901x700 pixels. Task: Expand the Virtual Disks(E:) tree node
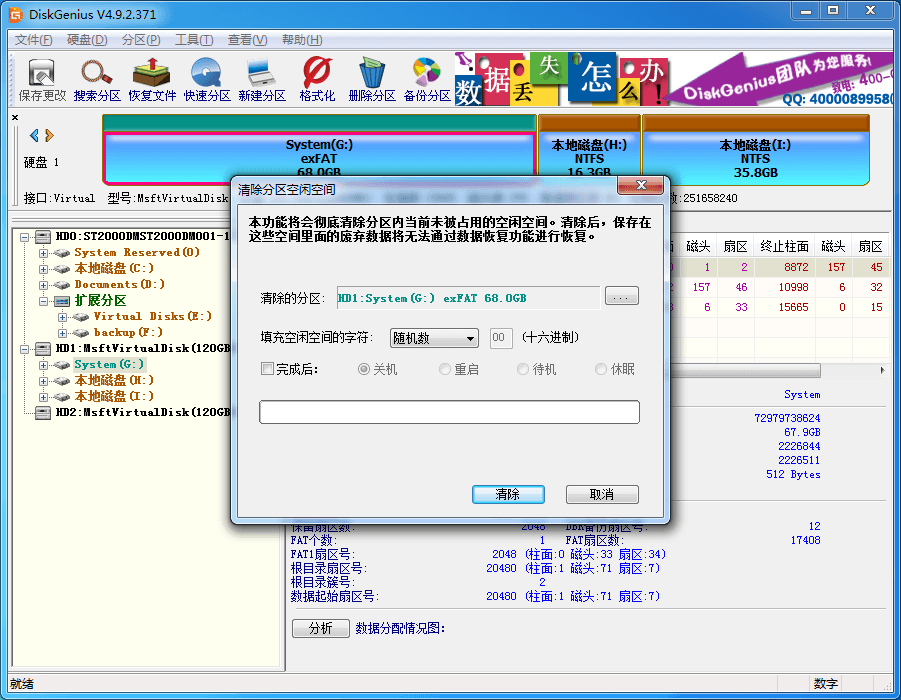coord(63,317)
